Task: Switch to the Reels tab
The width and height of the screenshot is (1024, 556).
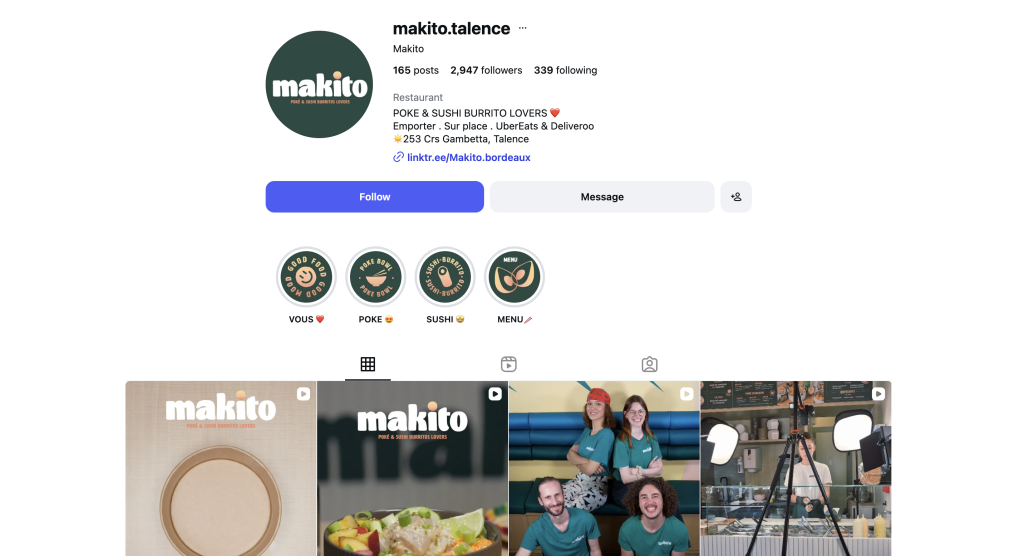Action: (509, 364)
